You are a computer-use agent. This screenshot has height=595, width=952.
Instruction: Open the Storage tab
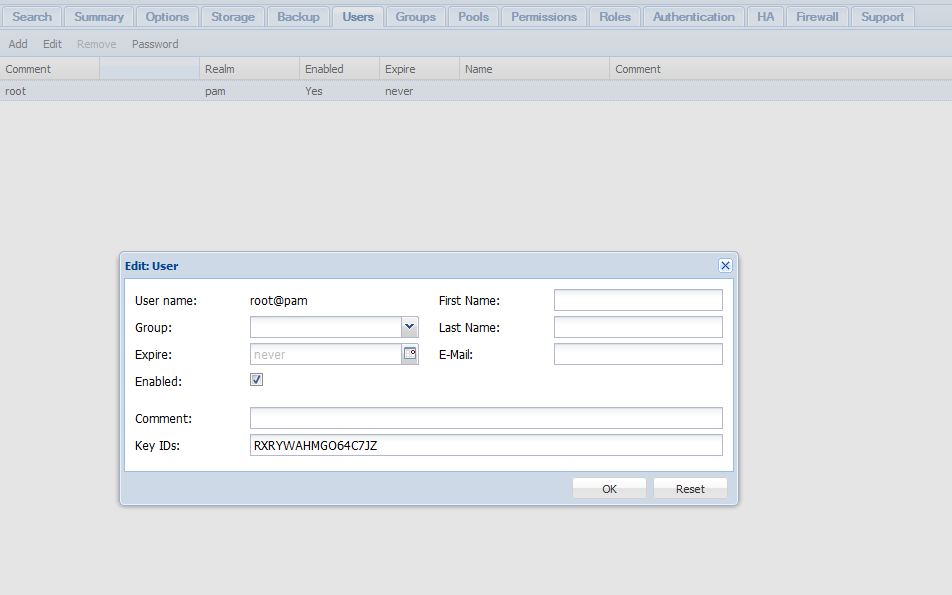click(x=232, y=17)
